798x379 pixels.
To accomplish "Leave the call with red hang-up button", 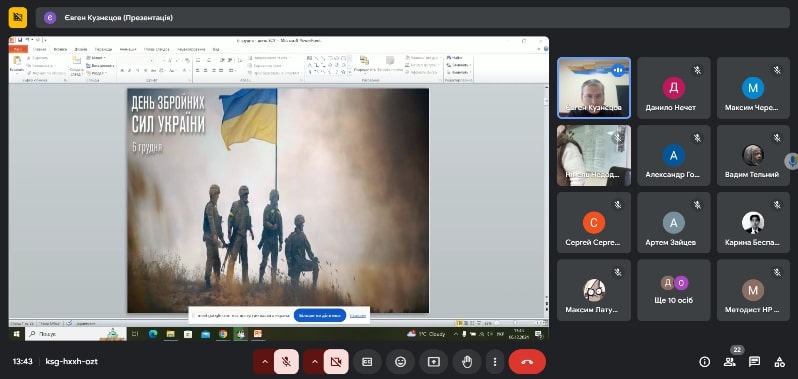I will (x=527, y=362).
